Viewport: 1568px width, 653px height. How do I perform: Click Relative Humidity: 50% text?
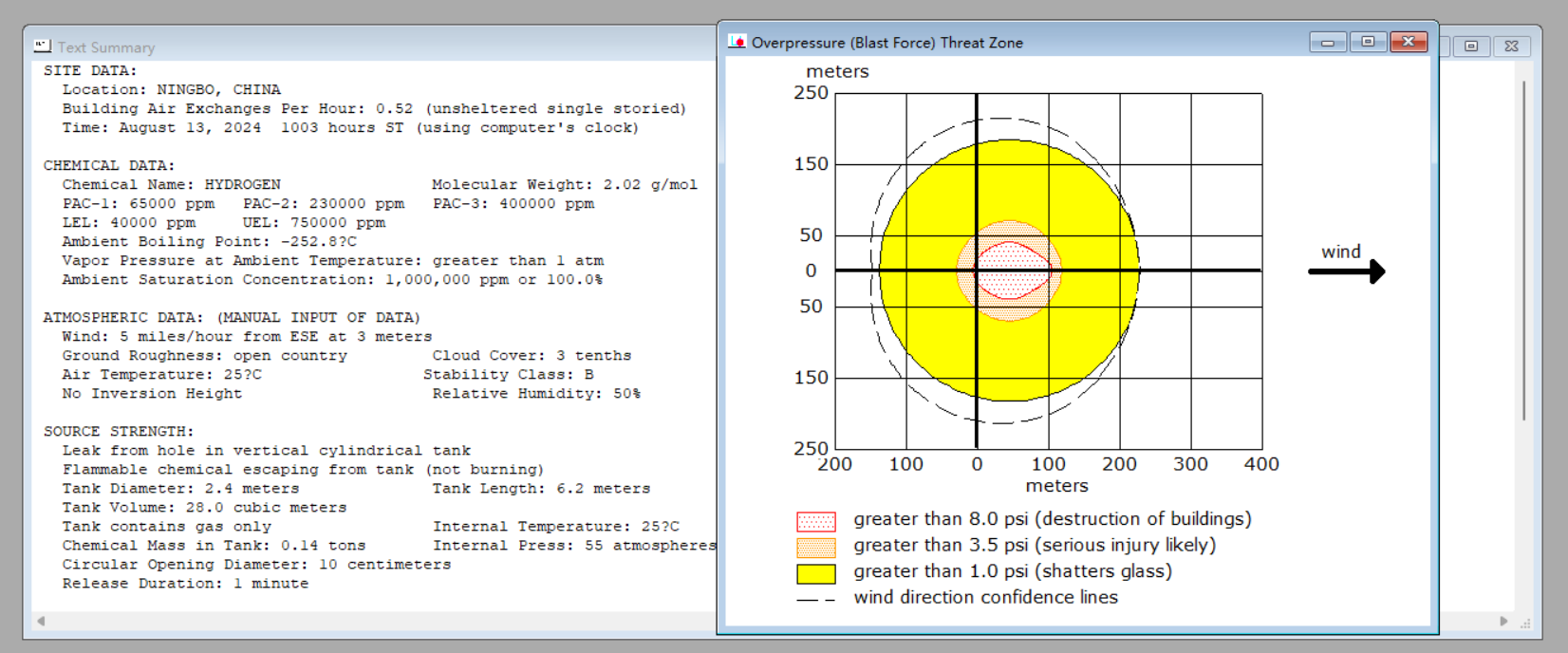[x=537, y=394]
